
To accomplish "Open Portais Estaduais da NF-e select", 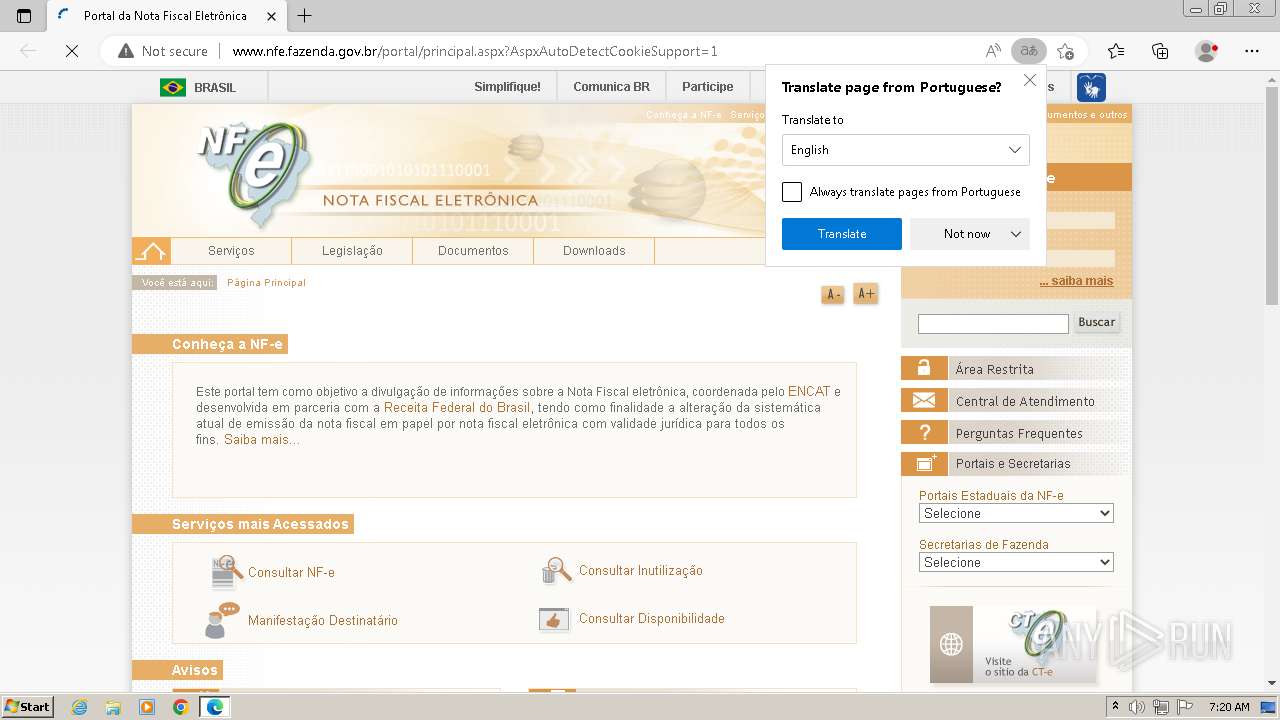I will click(x=1016, y=513).
